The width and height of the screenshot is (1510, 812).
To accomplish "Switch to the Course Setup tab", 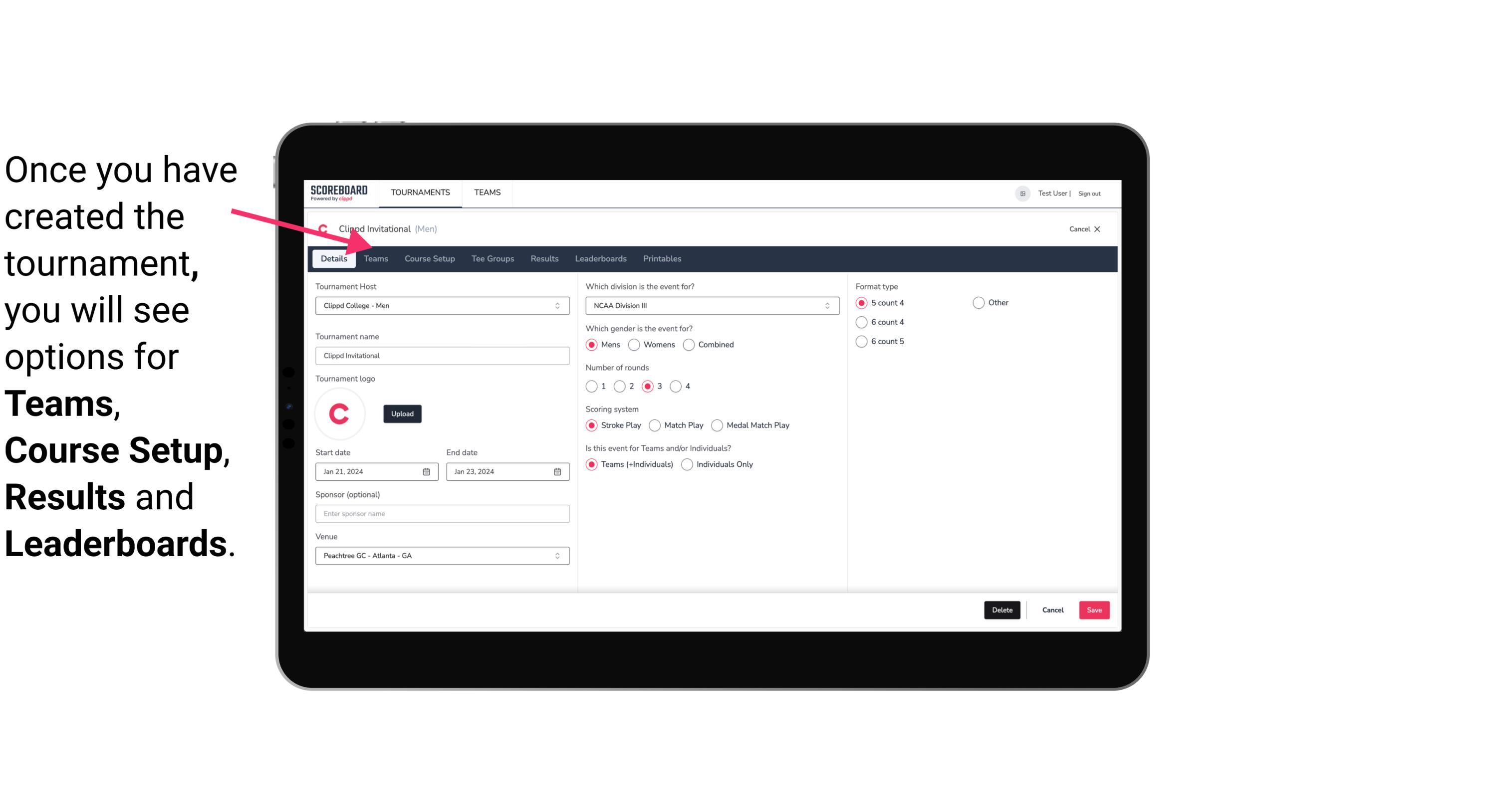I will coord(430,258).
